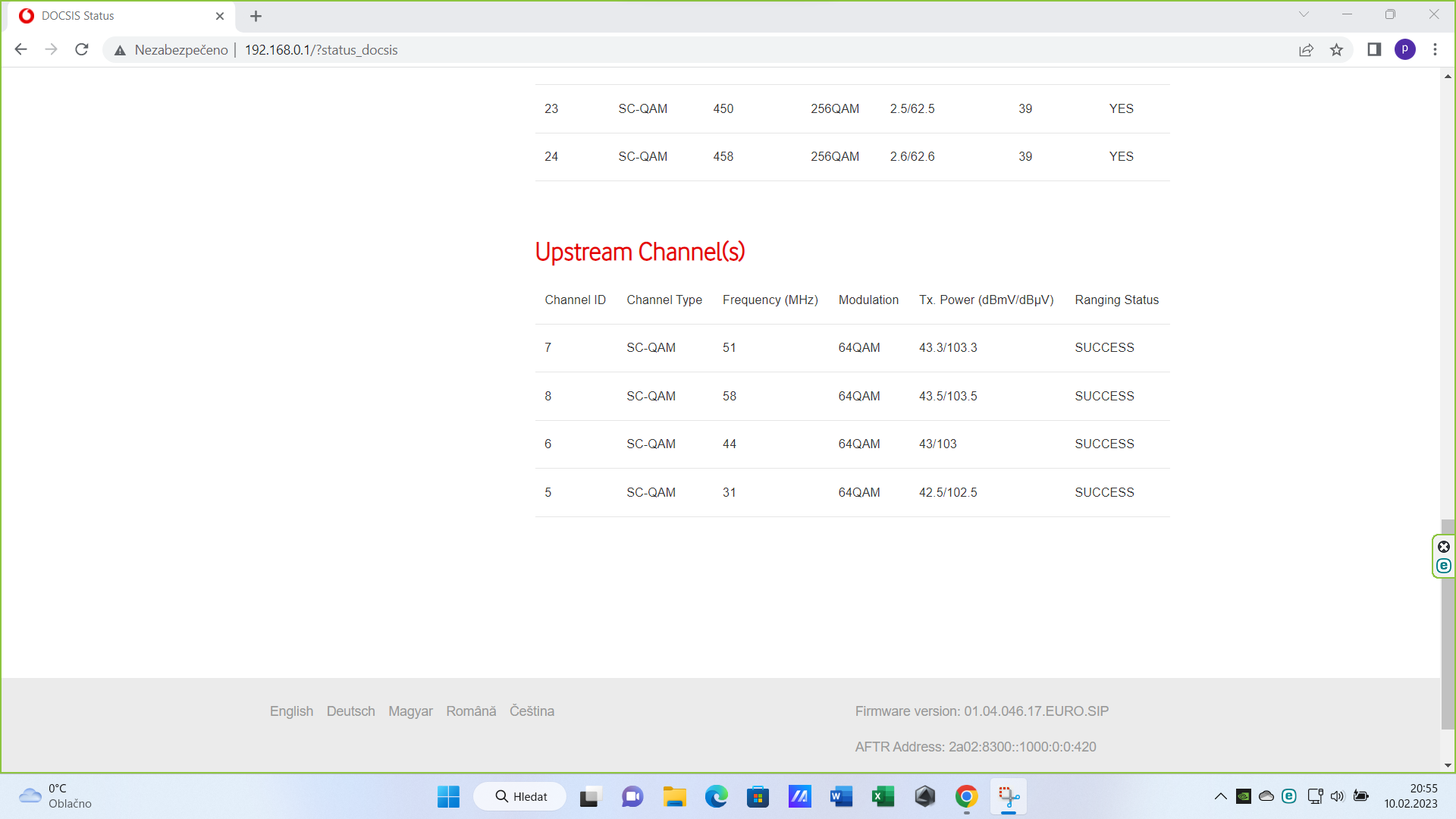Click the Ranging Status column header
Viewport: 1456px width, 819px height.
pos(1116,300)
